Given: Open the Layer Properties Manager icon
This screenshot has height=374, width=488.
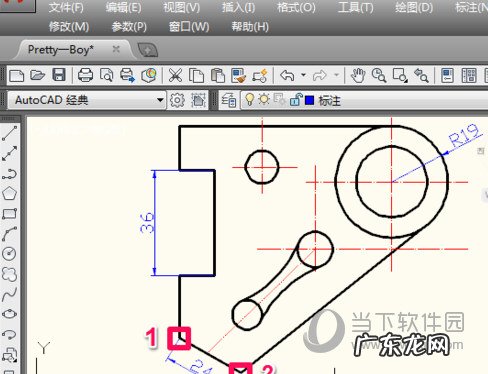Looking at the screenshot, I should [x=229, y=100].
